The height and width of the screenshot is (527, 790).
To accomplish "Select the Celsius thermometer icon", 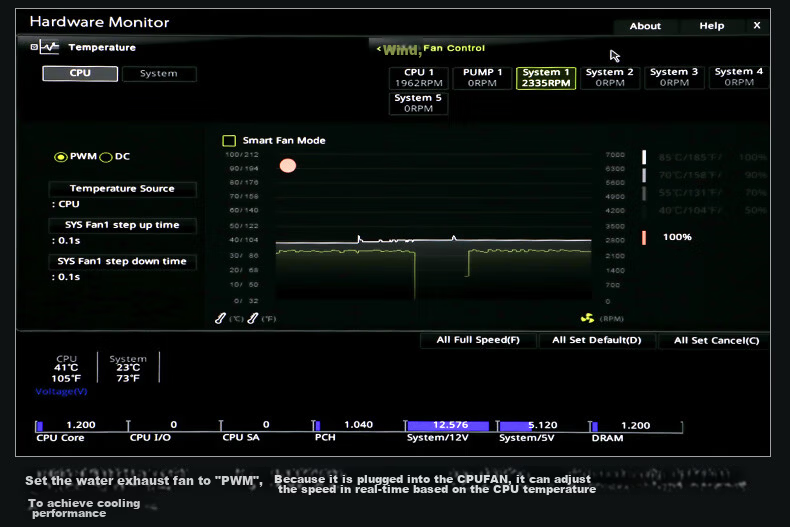I will (x=220, y=318).
